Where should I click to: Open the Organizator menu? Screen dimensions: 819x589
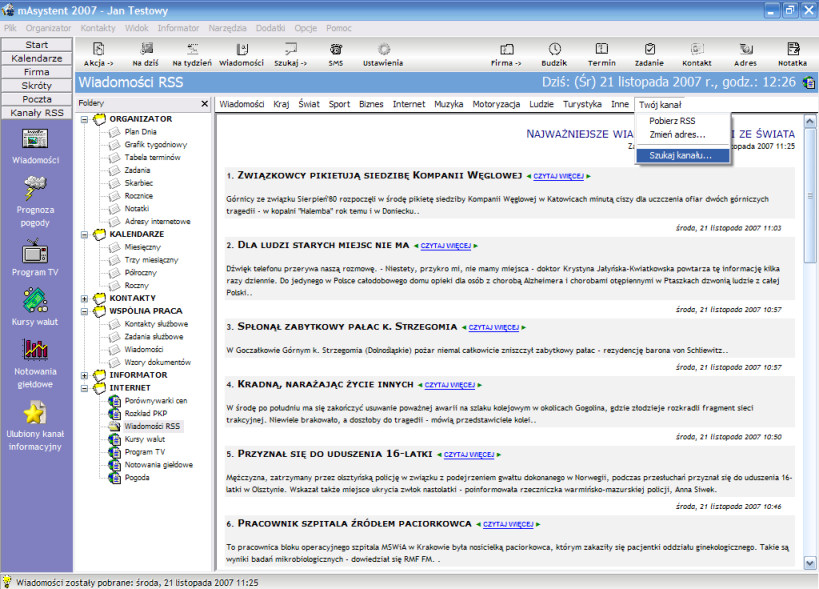coord(48,28)
